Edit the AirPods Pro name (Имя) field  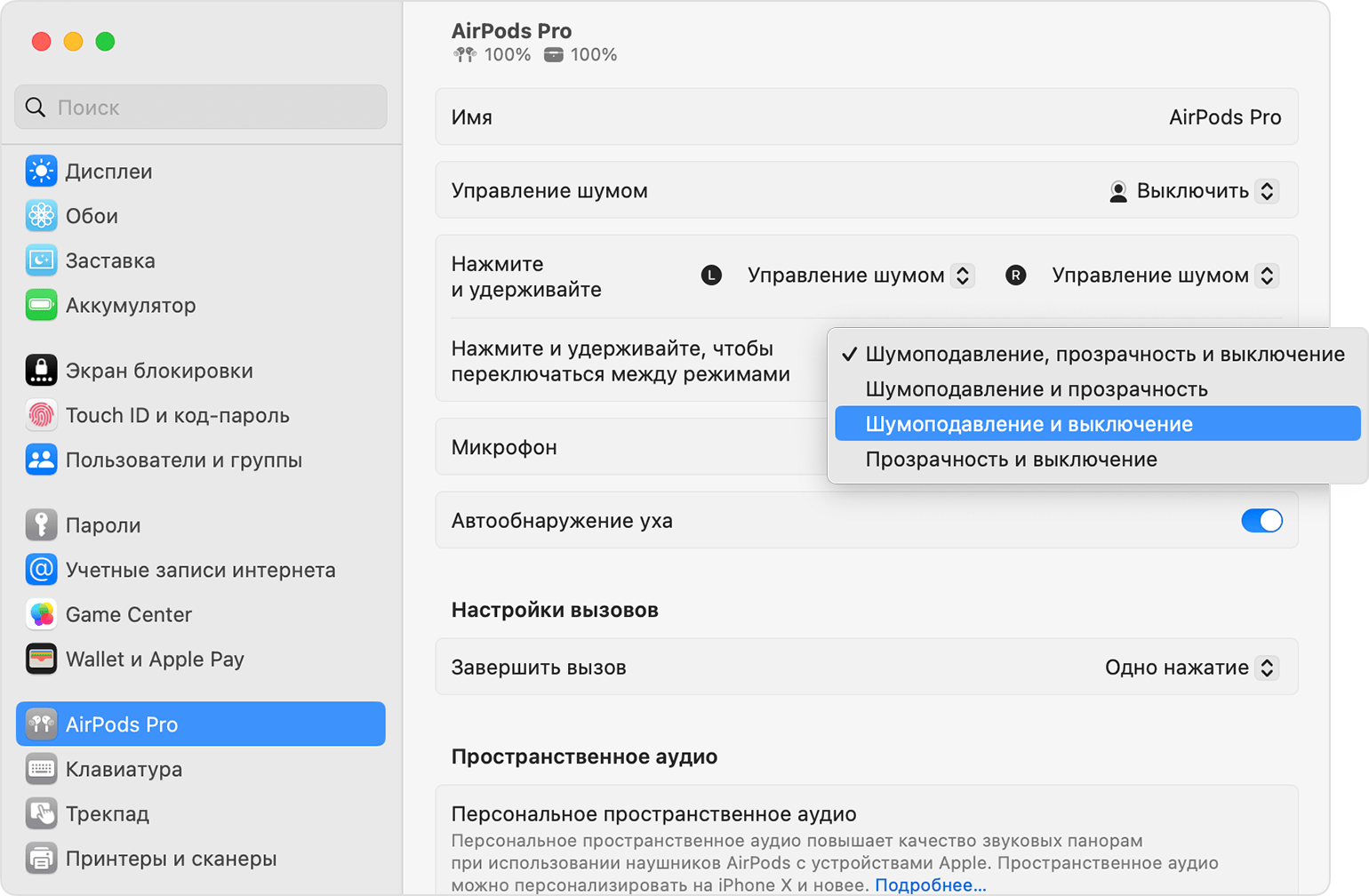(x=1224, y=117)
